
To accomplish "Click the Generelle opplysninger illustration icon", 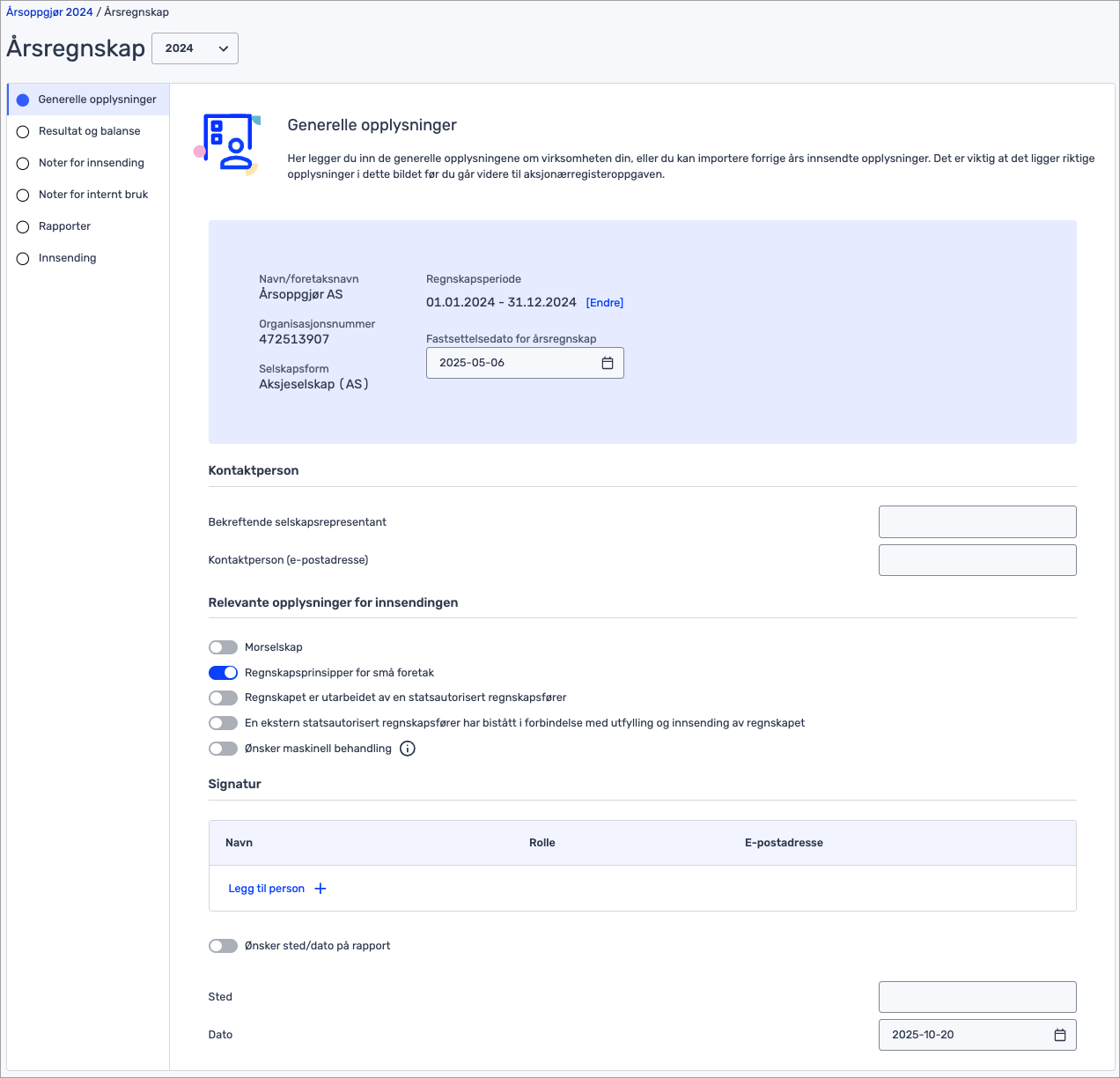I will coord(228,144).
